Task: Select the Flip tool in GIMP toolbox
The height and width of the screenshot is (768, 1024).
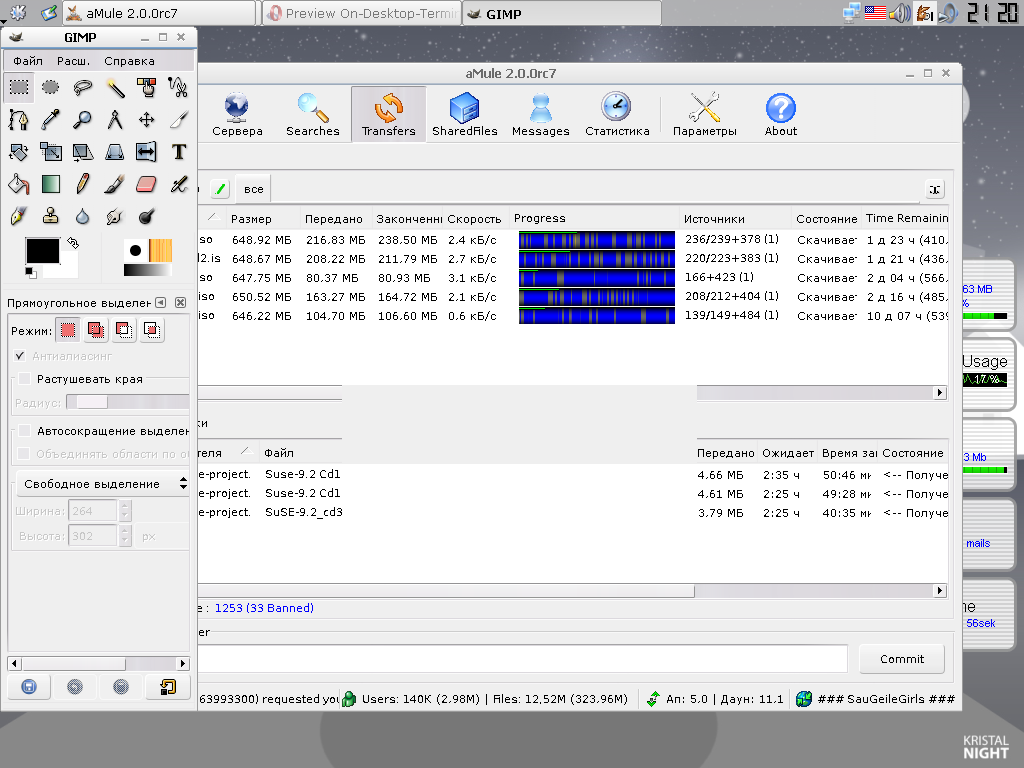Action: pos(146,152)
